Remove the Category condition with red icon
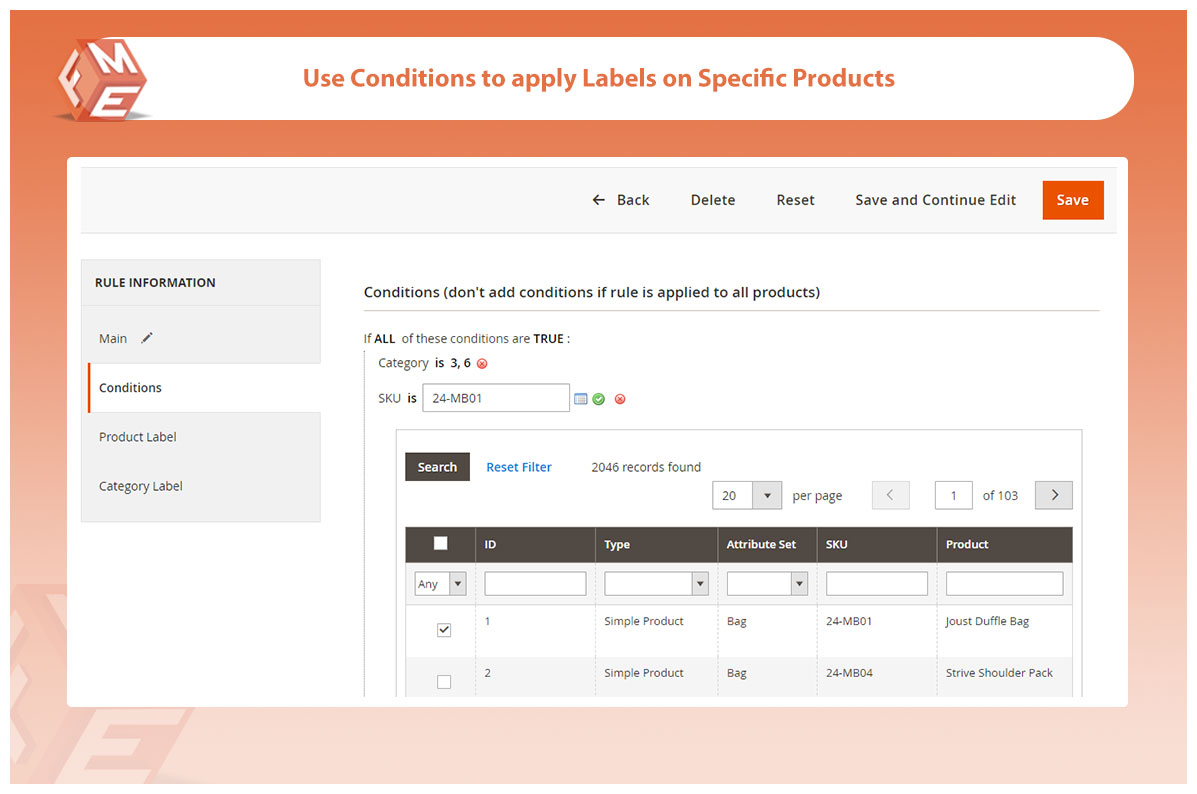This screenshot has height=794, width=1197. pos(482,364)
